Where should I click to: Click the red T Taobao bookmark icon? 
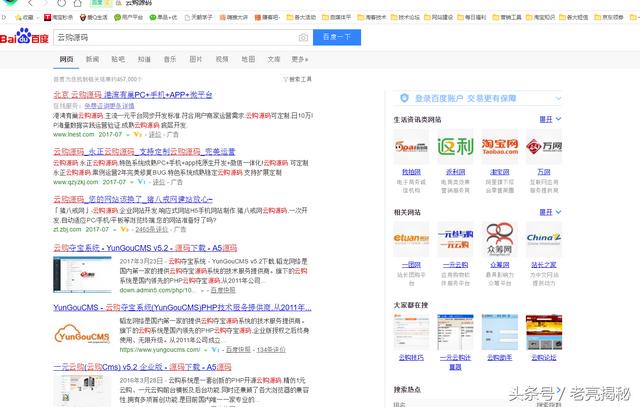[47, 17]
